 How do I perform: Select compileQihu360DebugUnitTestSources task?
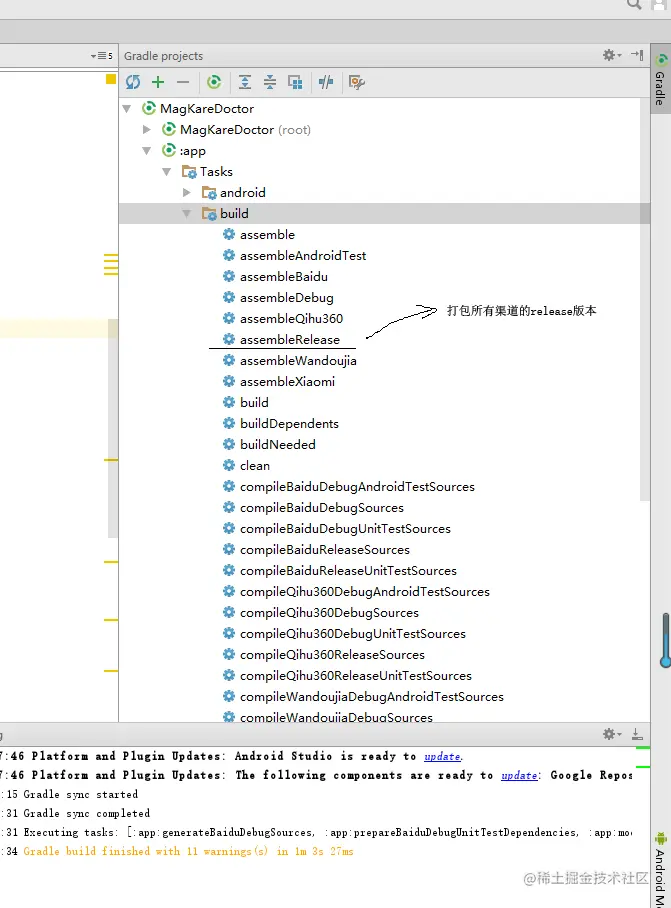[344, 634]
